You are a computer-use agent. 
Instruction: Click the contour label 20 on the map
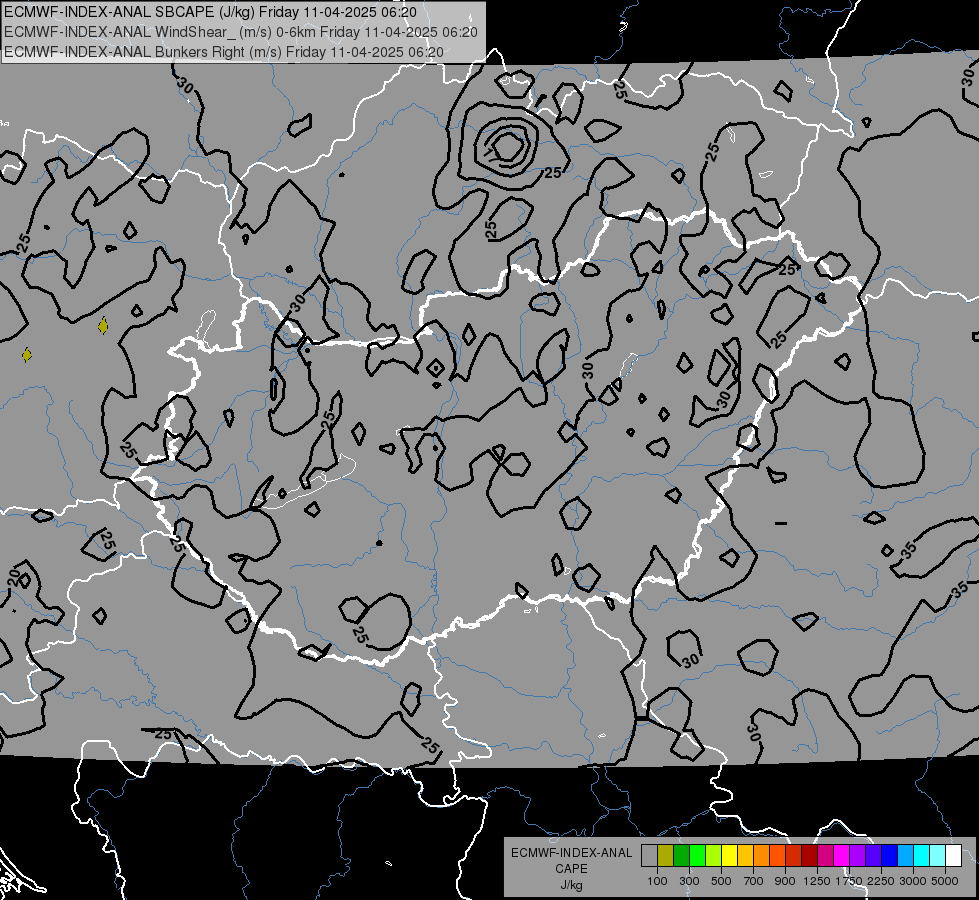(x=15, y=578)
